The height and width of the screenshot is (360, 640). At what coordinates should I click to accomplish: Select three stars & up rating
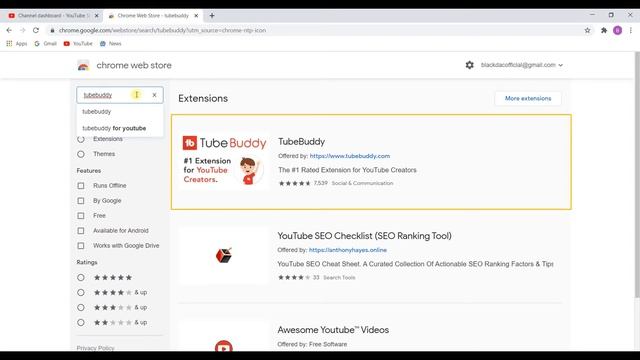coord(81,307)
